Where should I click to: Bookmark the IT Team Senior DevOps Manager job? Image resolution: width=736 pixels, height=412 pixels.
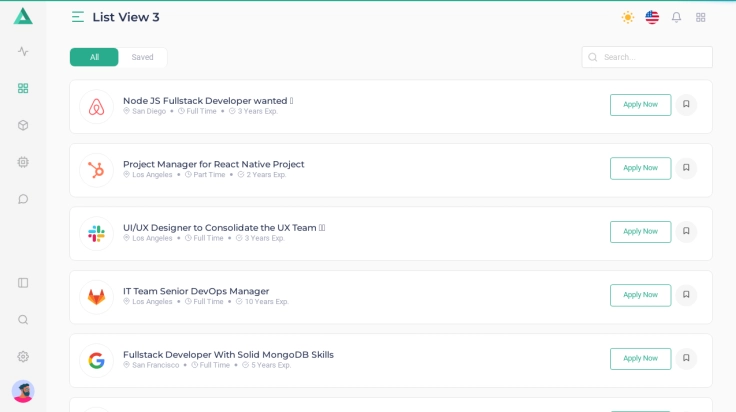click(x=686, y=295)
